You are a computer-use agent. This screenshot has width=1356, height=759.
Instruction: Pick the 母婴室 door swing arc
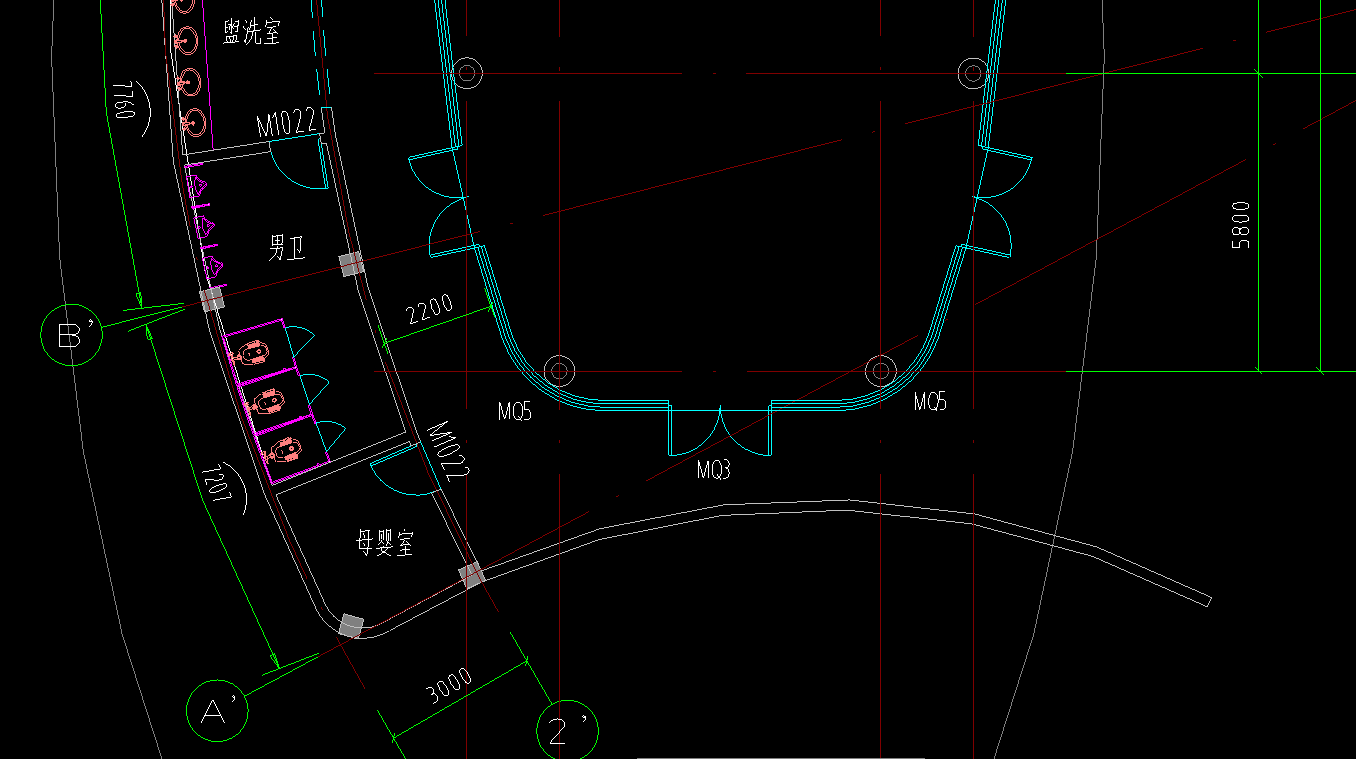coord(406,470)
